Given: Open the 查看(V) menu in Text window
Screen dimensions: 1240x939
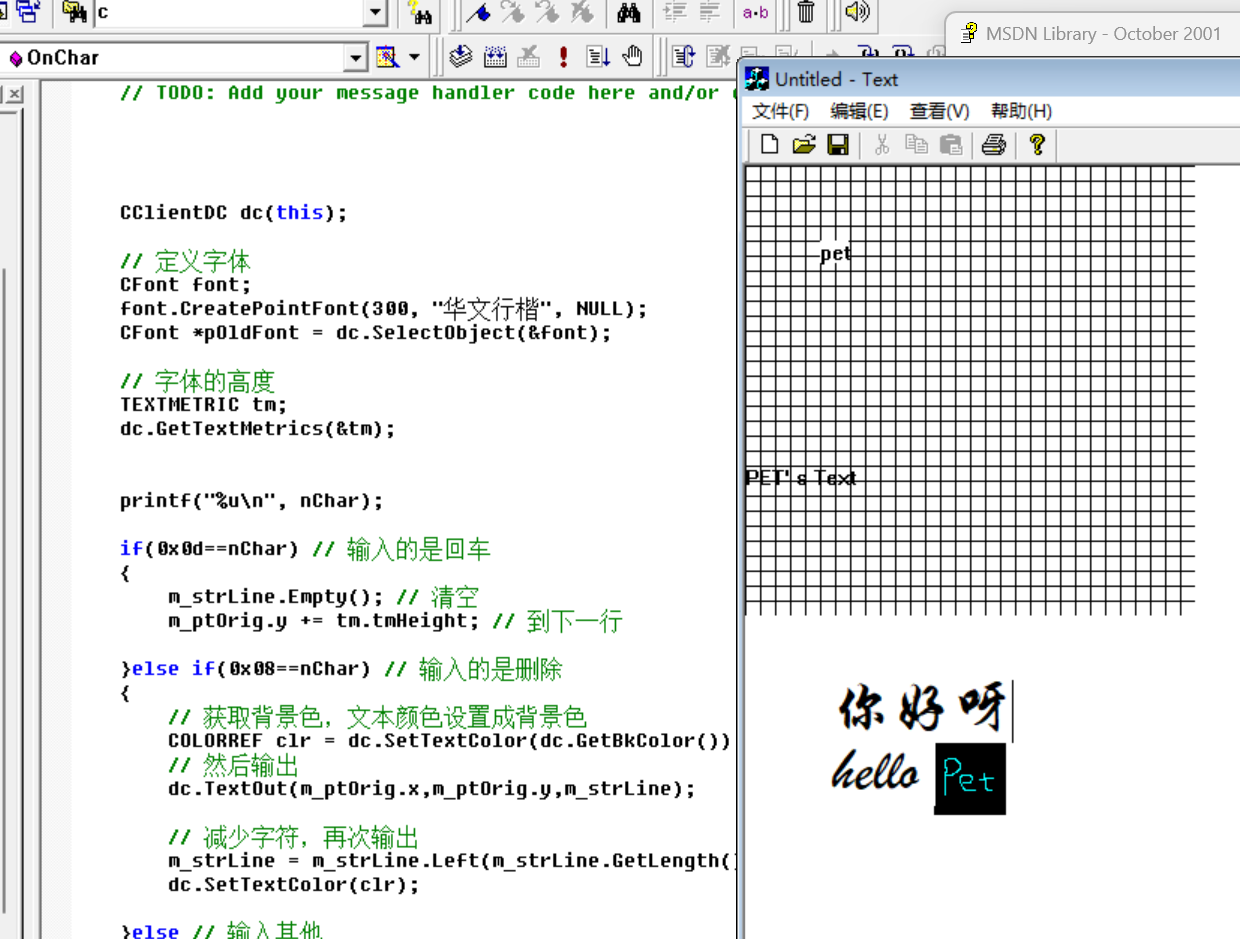Looking at the screenshot, I should (939, 111).
